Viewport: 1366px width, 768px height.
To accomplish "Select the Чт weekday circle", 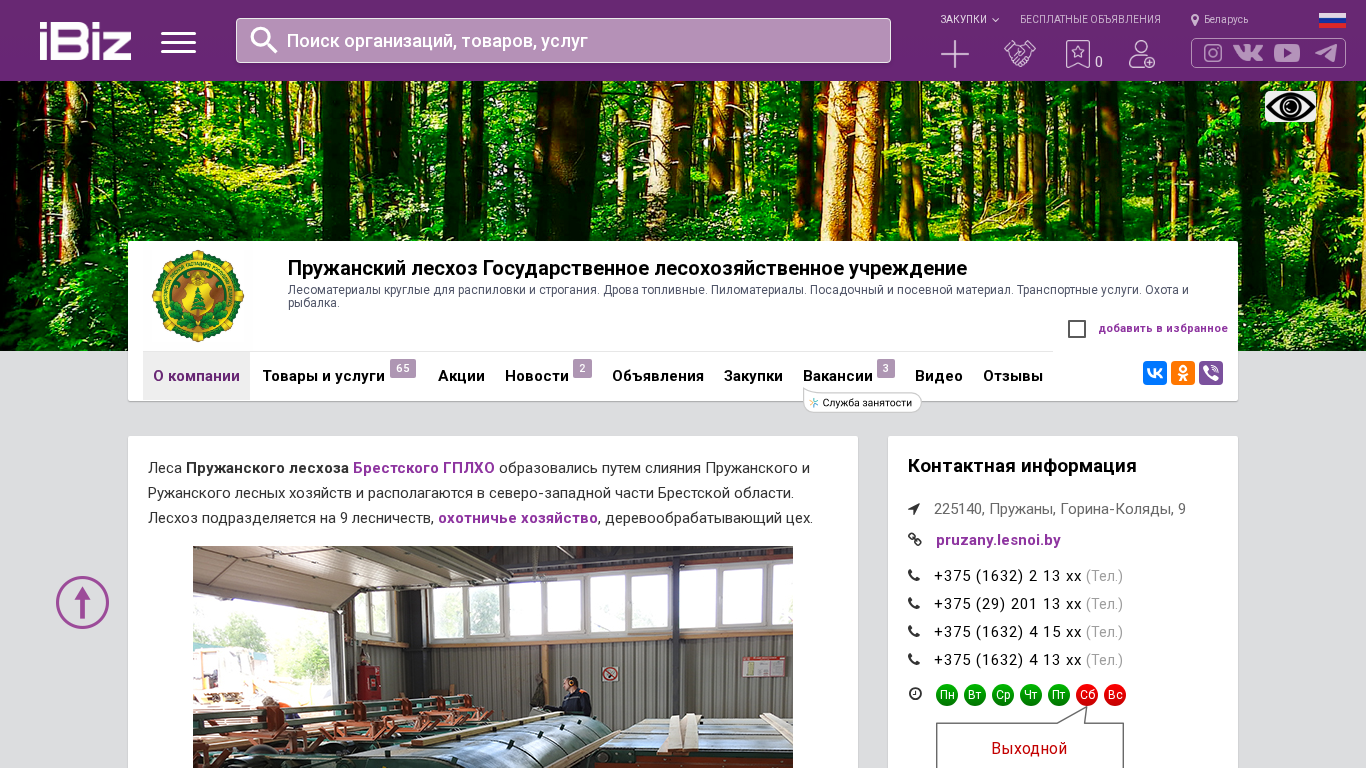I will (1031, 695).
